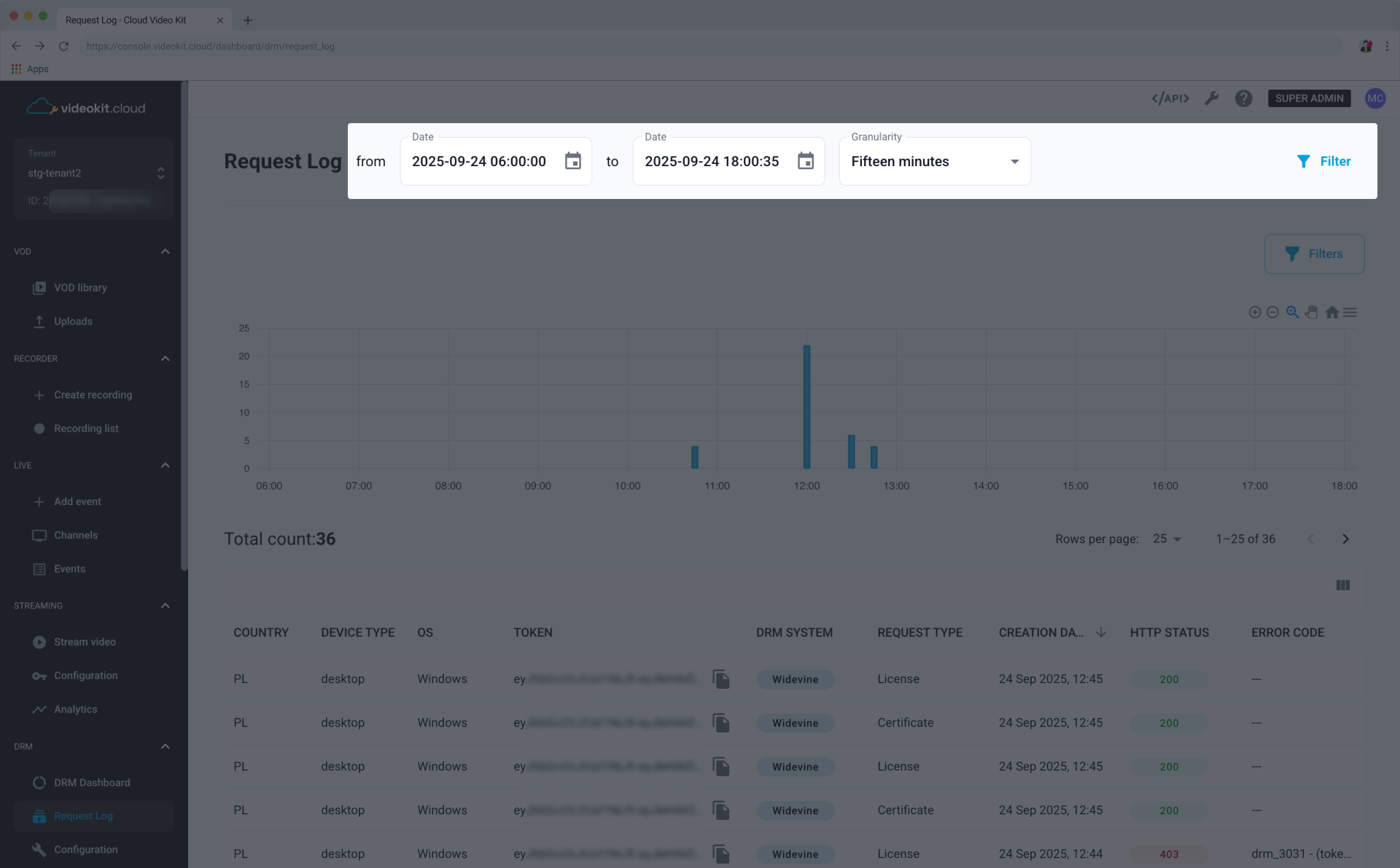The height and width of the screenshot is (868, 1400).
Task: Go to the next page of results
Action: click(x=1345, y=539)
